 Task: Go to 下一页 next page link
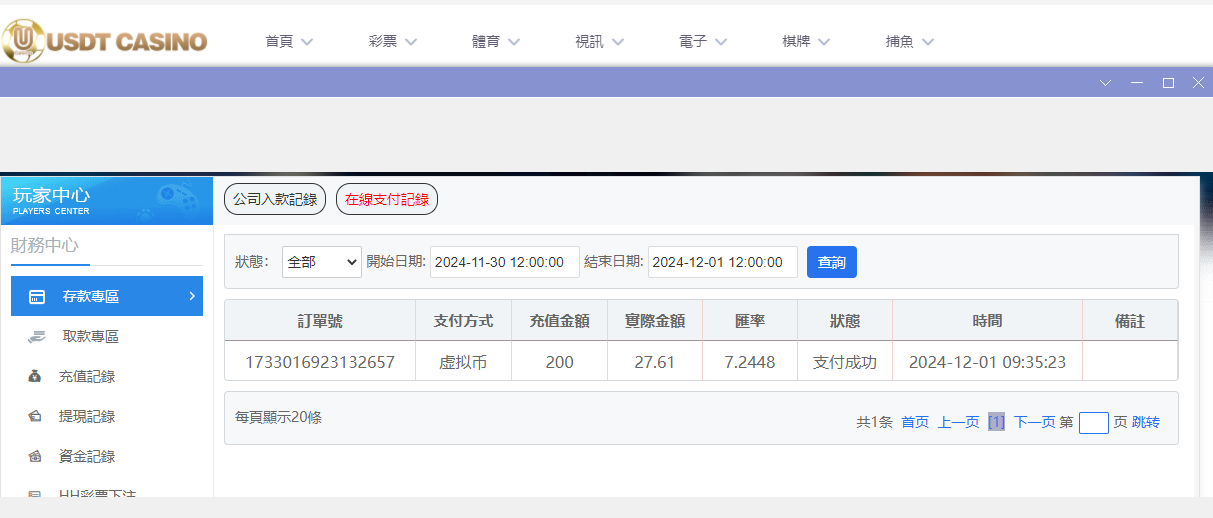pyautogui.click(x=1034, y=423)
